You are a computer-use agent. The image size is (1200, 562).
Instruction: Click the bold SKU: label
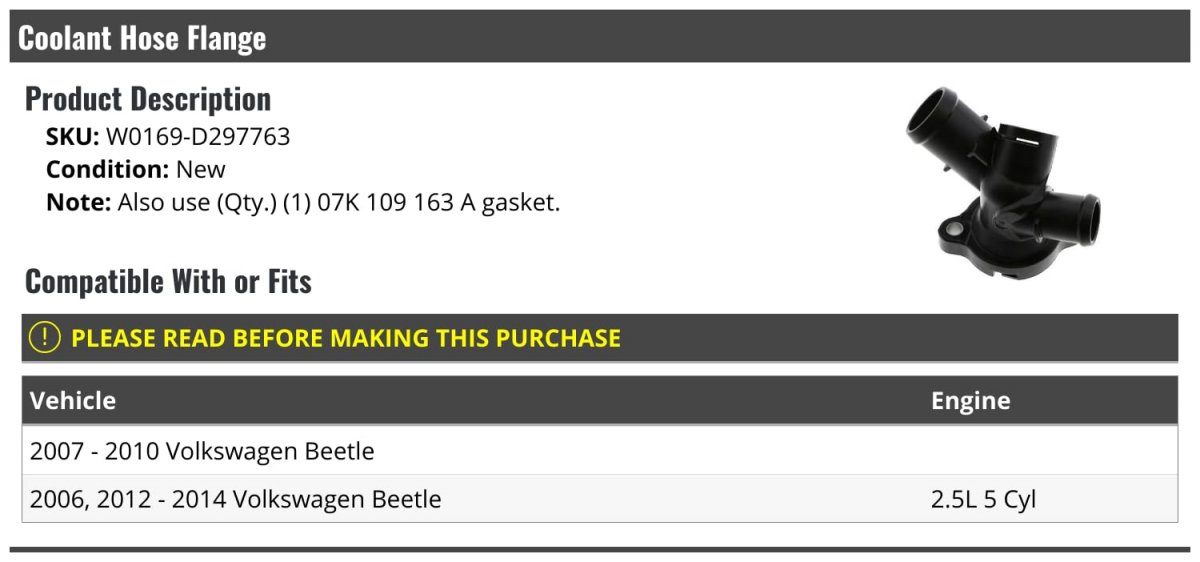tap(72, 137)
